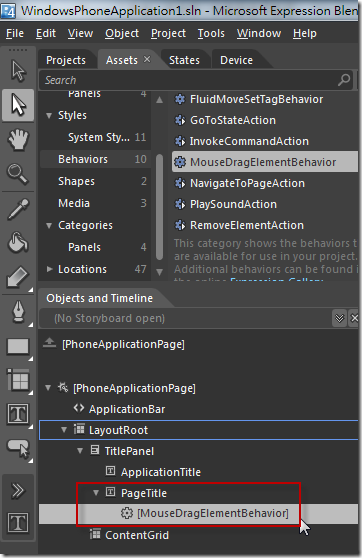The height and width of the screenshot is (558, 362).
Task: Select the Shapes category
Action: tap(95, 181)
